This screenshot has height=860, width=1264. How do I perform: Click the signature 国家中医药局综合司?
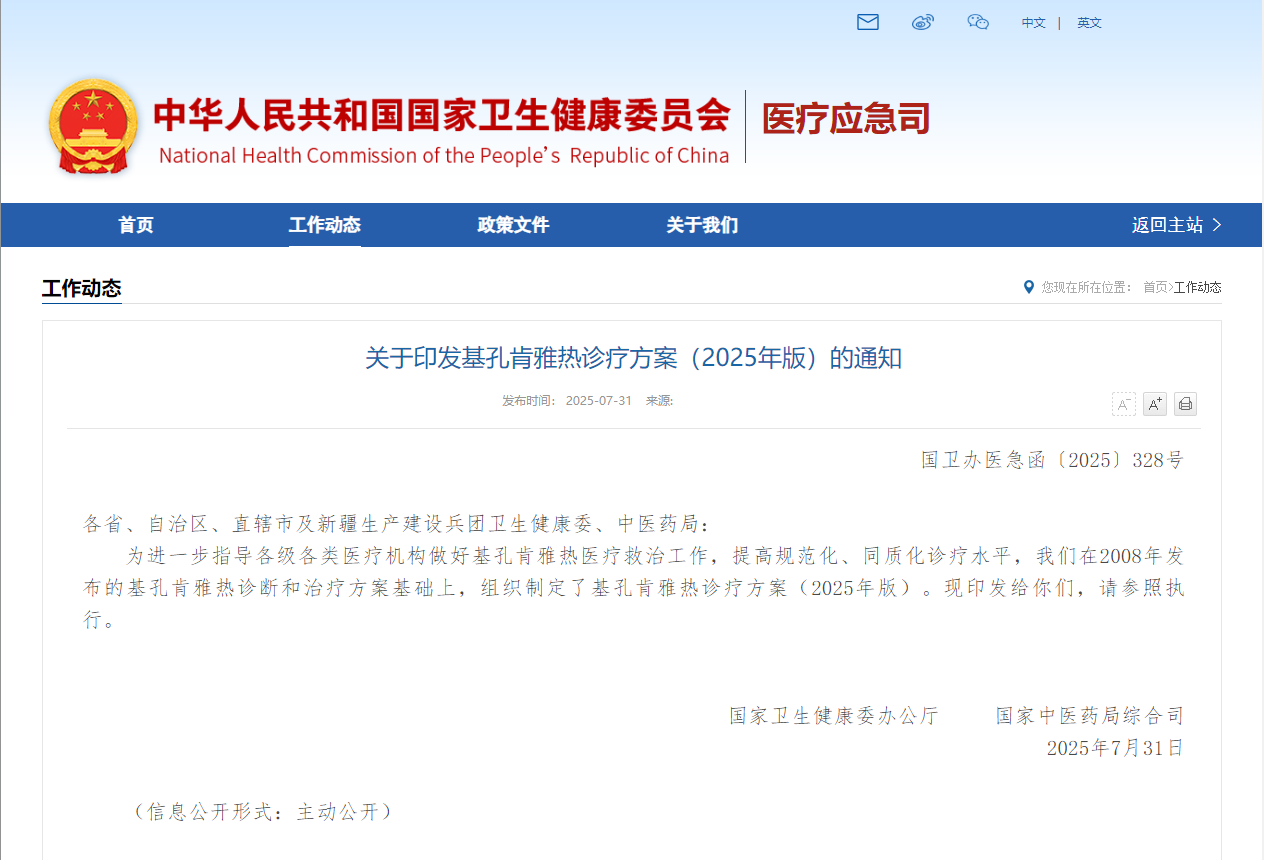click(1090, 716)
